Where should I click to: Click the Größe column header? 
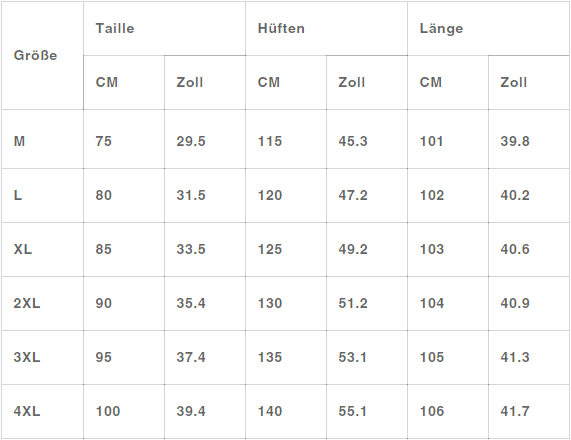[x=35, y=55]
